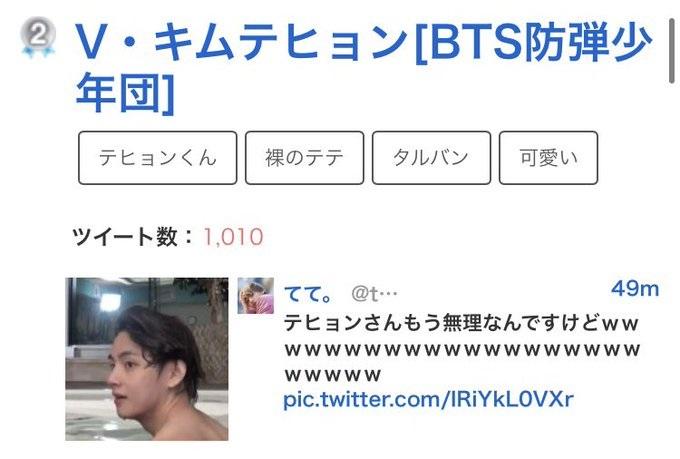Open the てて。 username link
Screen dimensions: 680x459
[x=308, y=295]
